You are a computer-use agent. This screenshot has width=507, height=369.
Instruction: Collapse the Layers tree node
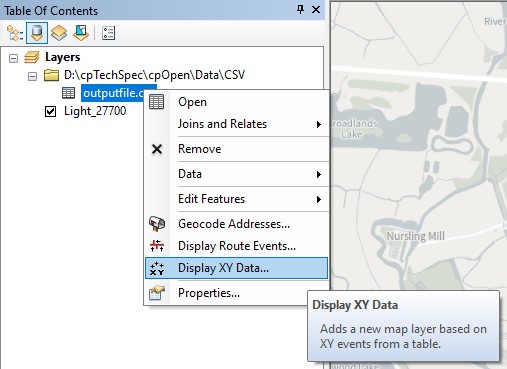(13, 59)
